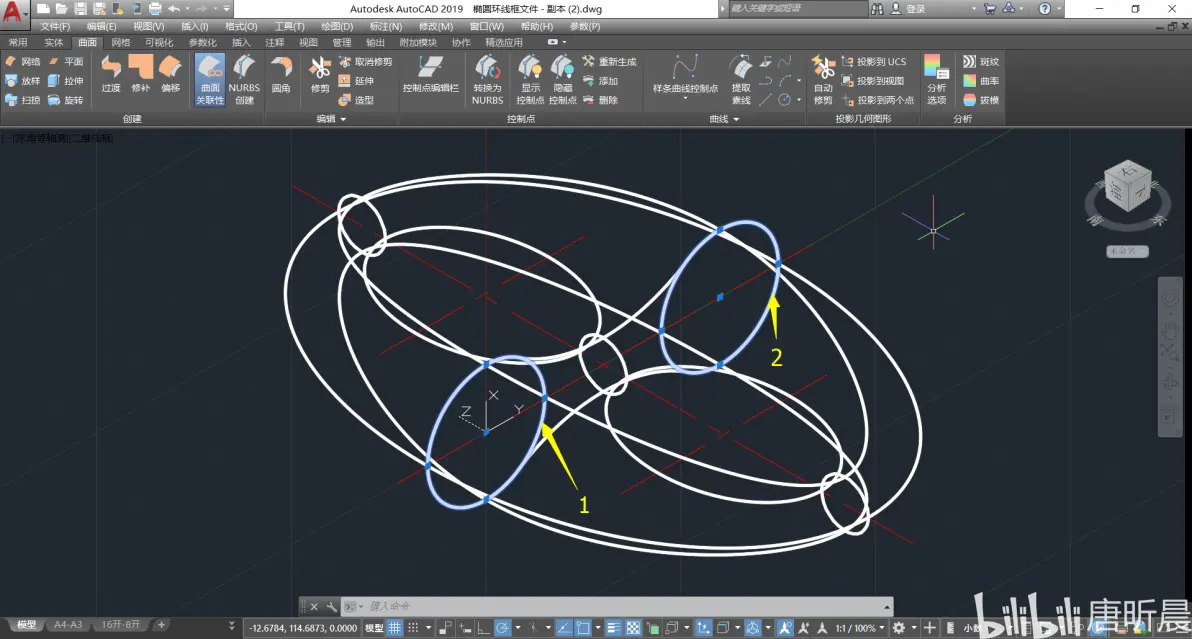Screen dimensions: 1192x639
Task: Toggle 曲面关联性 surface associativity
Action: 210,78
